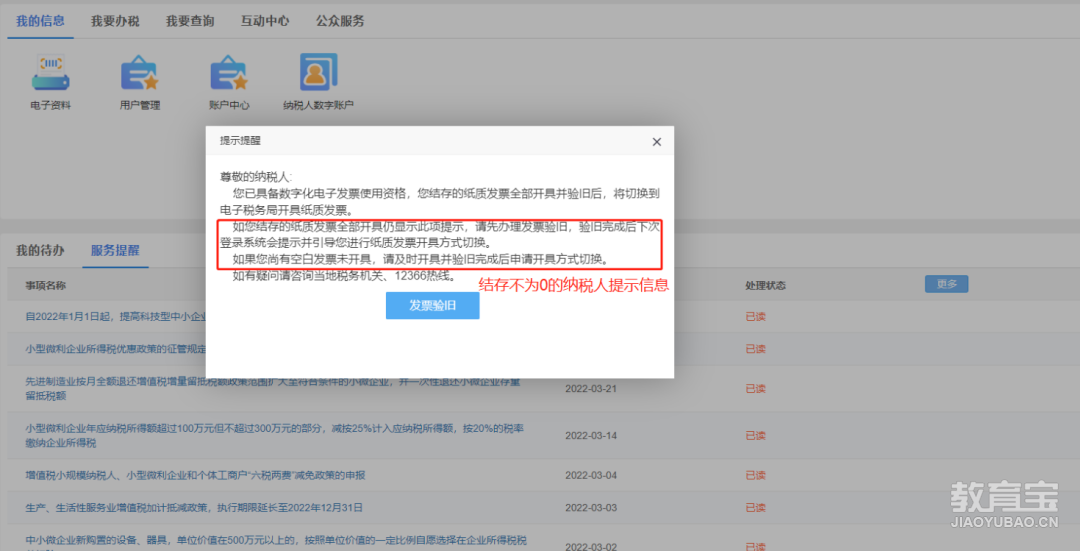Click 已读 status for the 2022-03-03 row

click(x=756, y=508)
